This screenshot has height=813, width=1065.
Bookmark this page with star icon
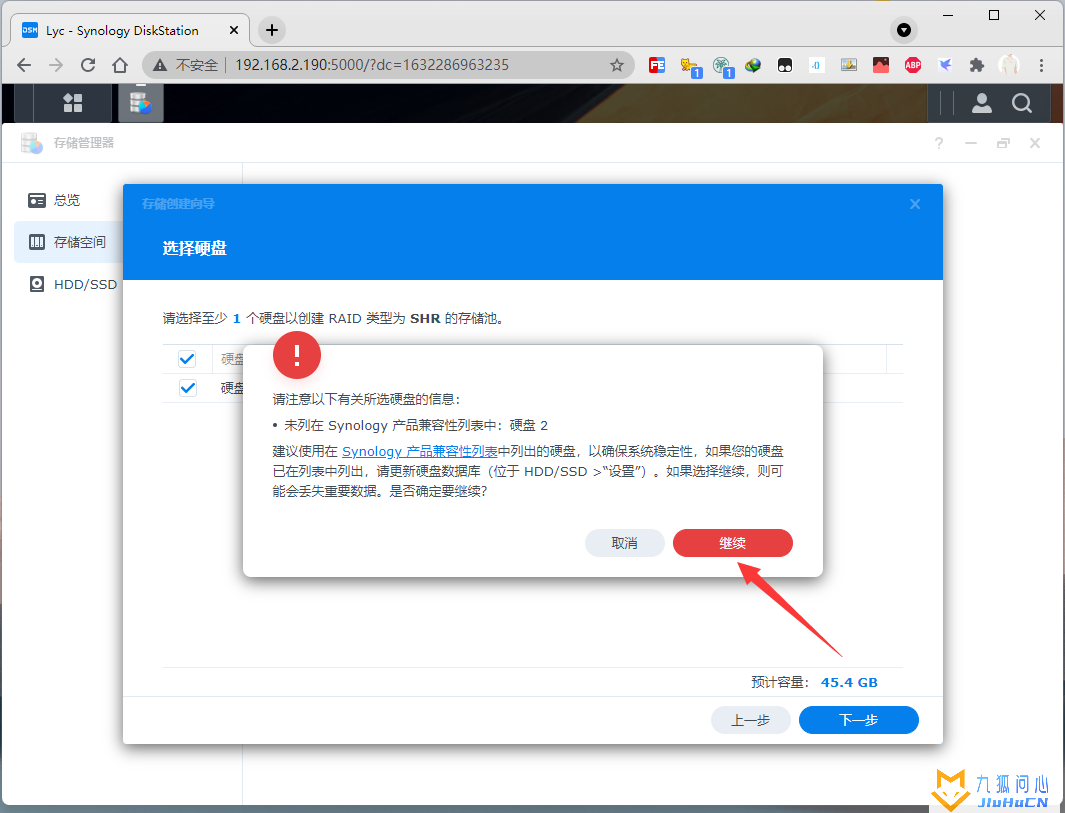pyautogui.click(x=617, y=65)
